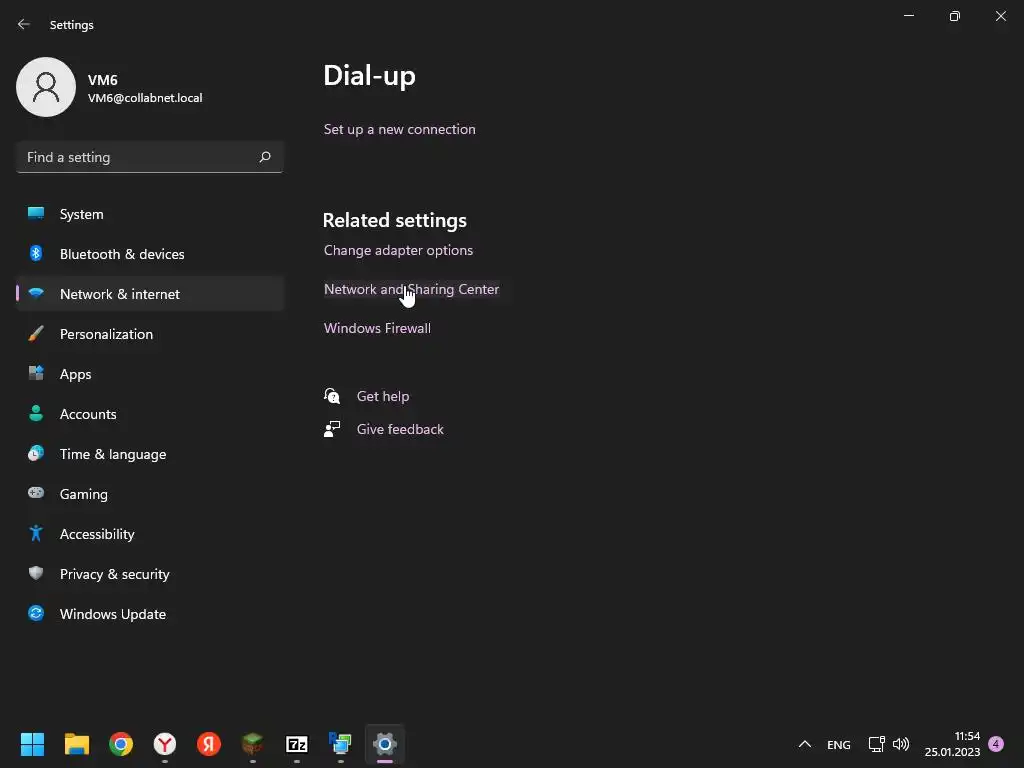The height and width of the screenshot is (768, 1024).
Task: Restore down the Settings window
Action: [x=955, y=16]
